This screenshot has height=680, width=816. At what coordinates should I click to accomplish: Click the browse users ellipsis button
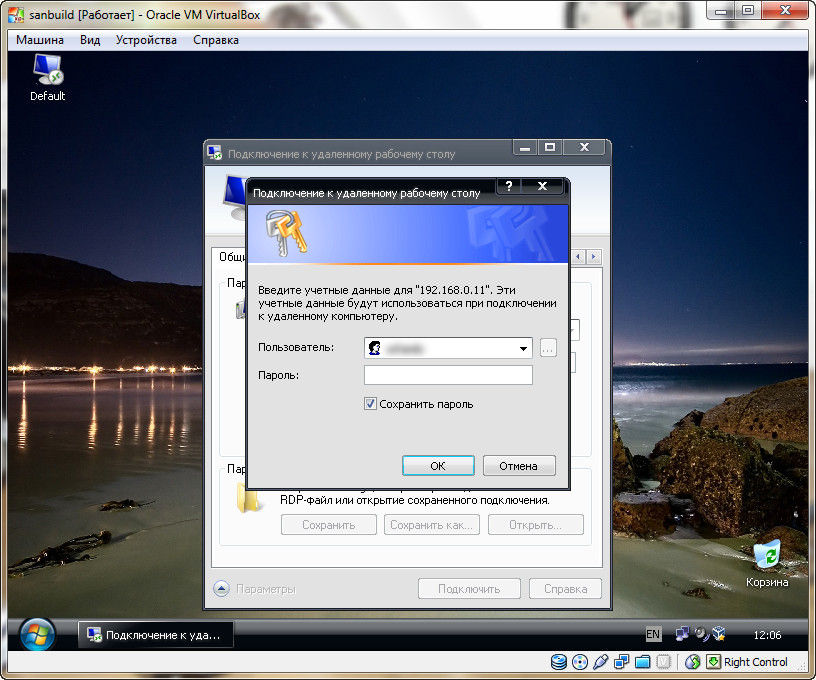548,349
